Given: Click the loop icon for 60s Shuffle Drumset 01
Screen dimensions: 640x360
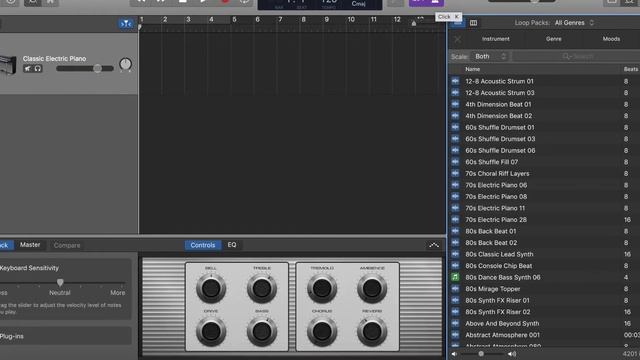Looking at the screenshot, I should pos(455,127).
